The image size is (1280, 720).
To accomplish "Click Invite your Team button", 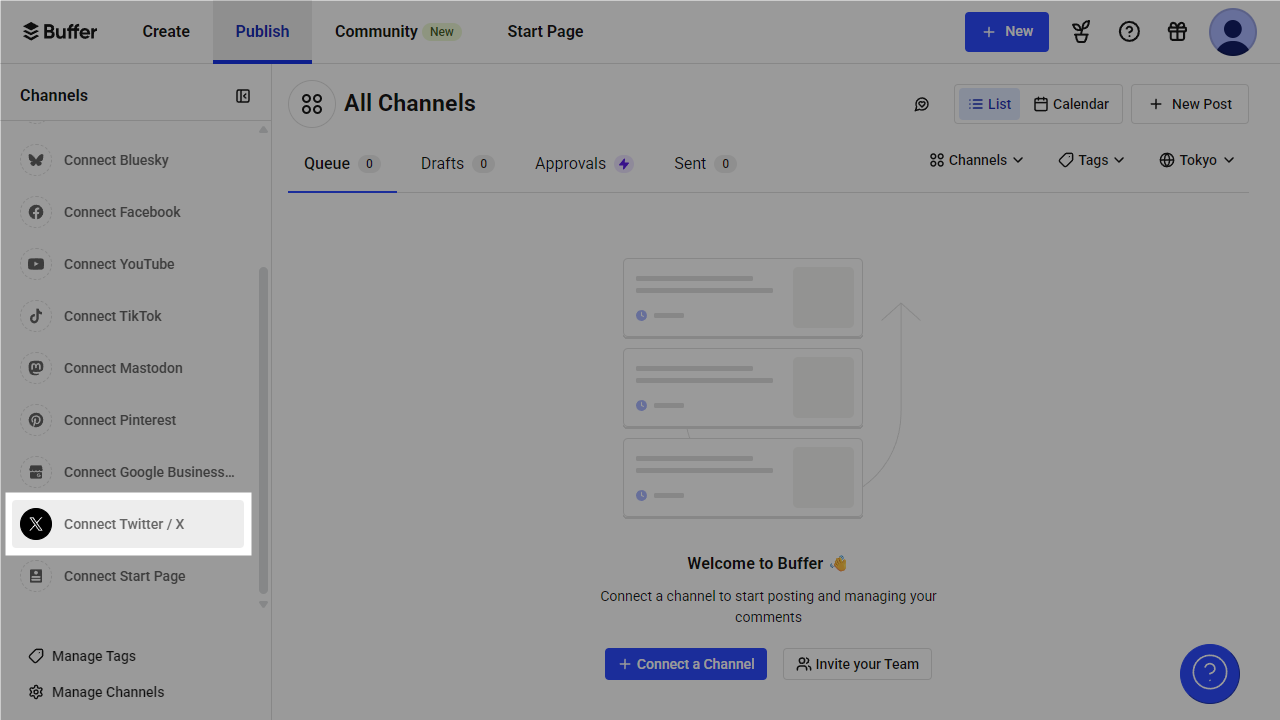I will point(857,664).
